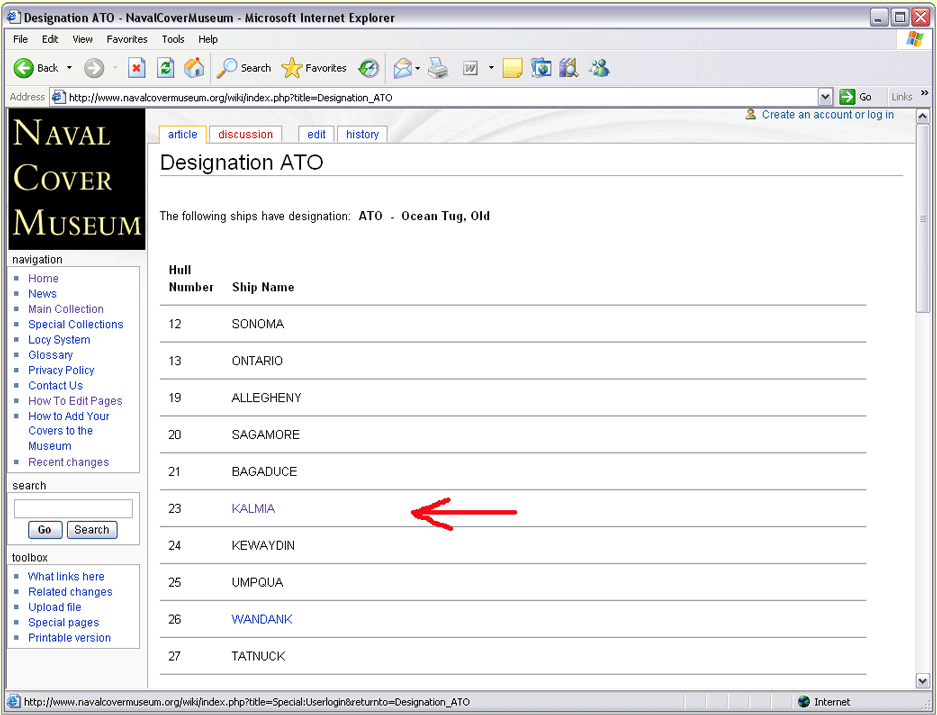Open the KALMIA ship link
The image size is (937, 715).
(x=253, y=509)
